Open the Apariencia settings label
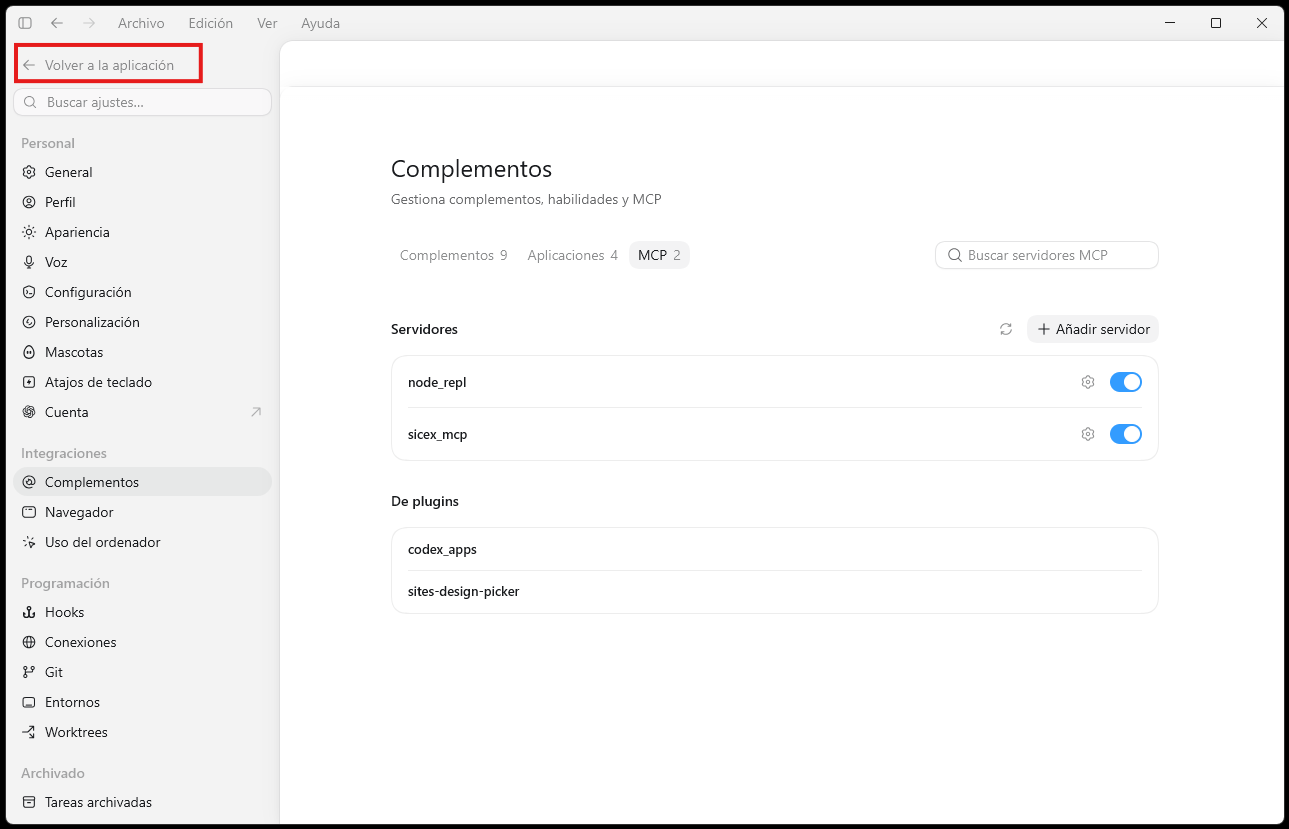The image size is (1289, 829). coord(77,232)
